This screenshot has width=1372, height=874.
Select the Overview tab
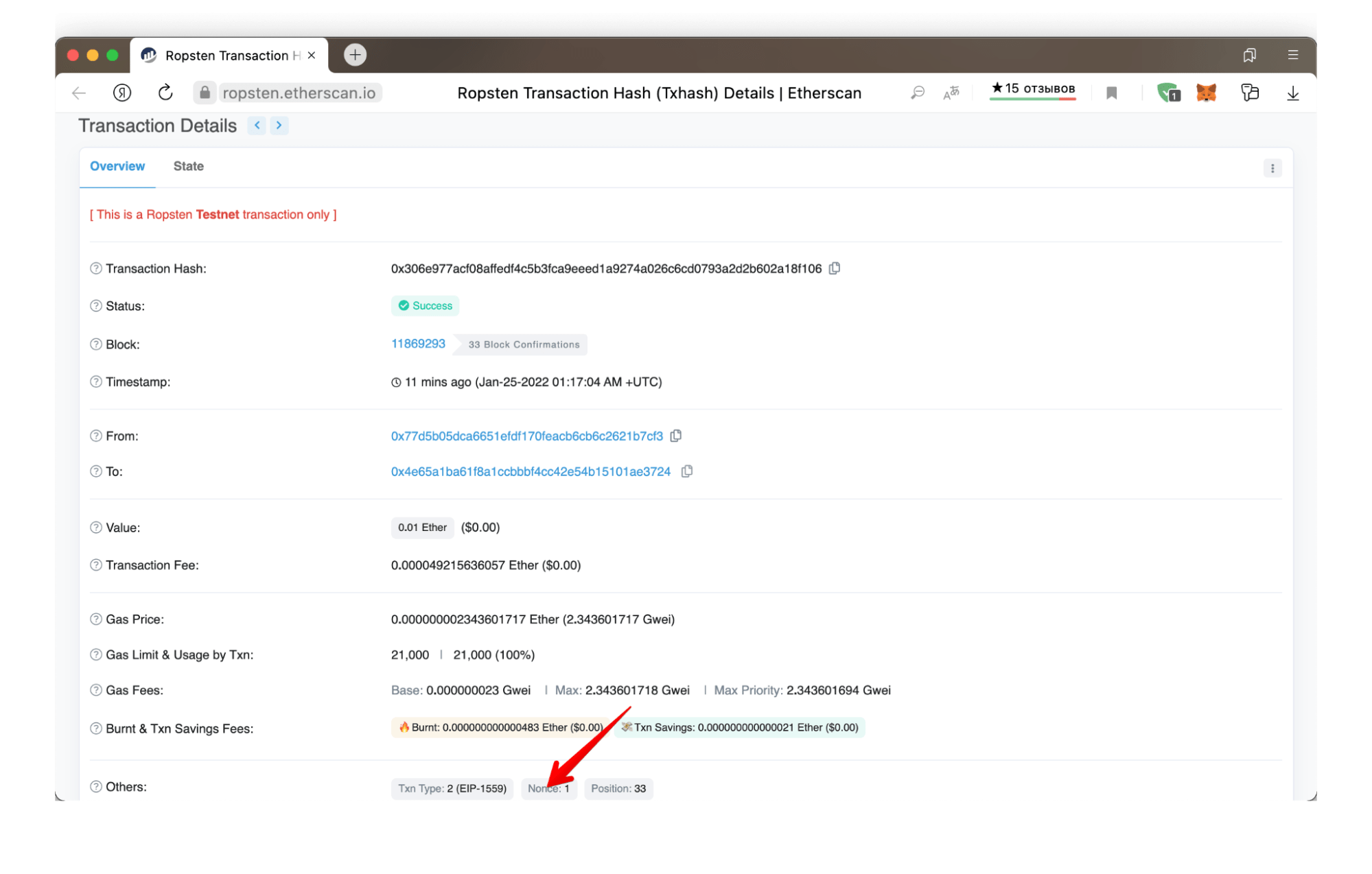pyautogui.click(x=115, y=167)
